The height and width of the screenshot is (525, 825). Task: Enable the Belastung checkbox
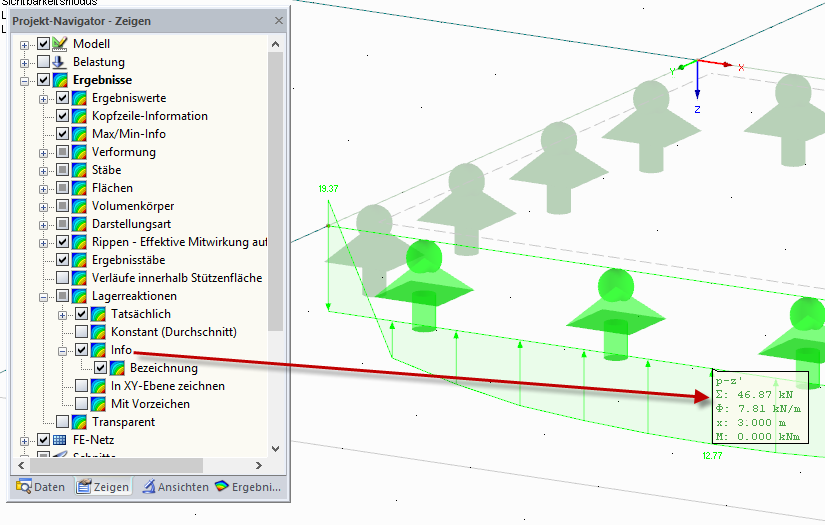(43, 62)
